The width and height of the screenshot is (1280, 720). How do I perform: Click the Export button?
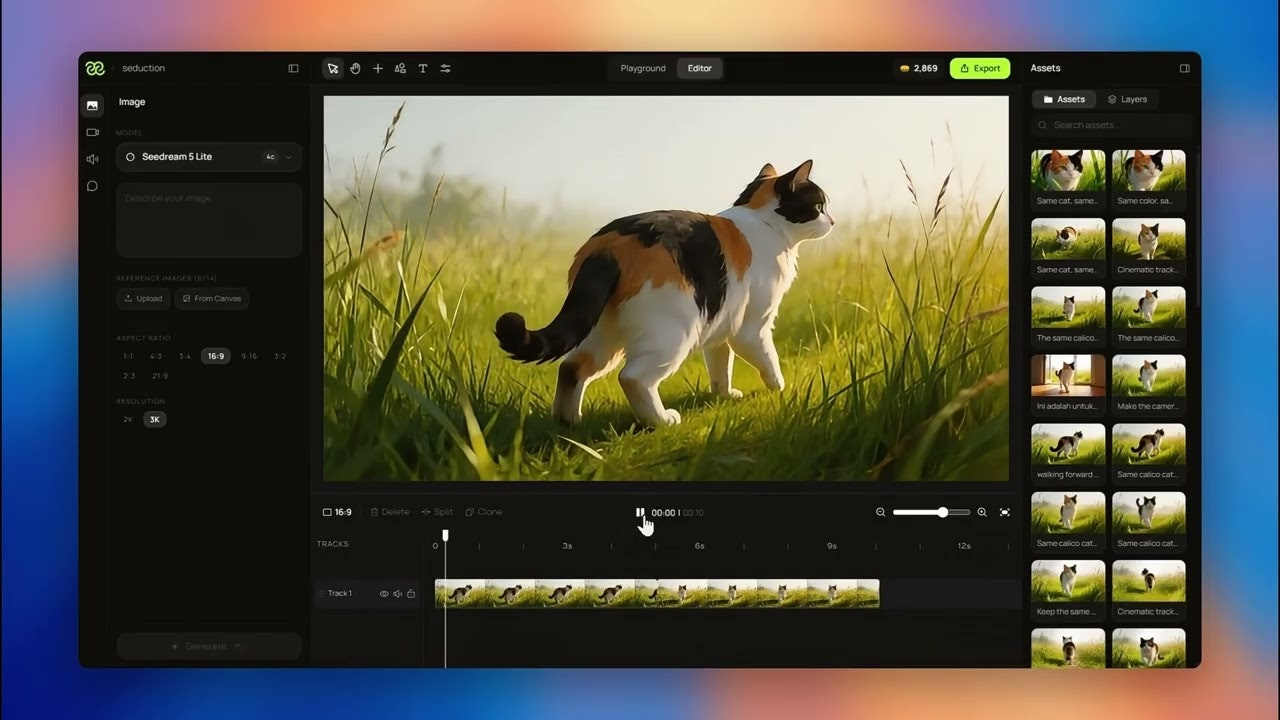[980, 68]
